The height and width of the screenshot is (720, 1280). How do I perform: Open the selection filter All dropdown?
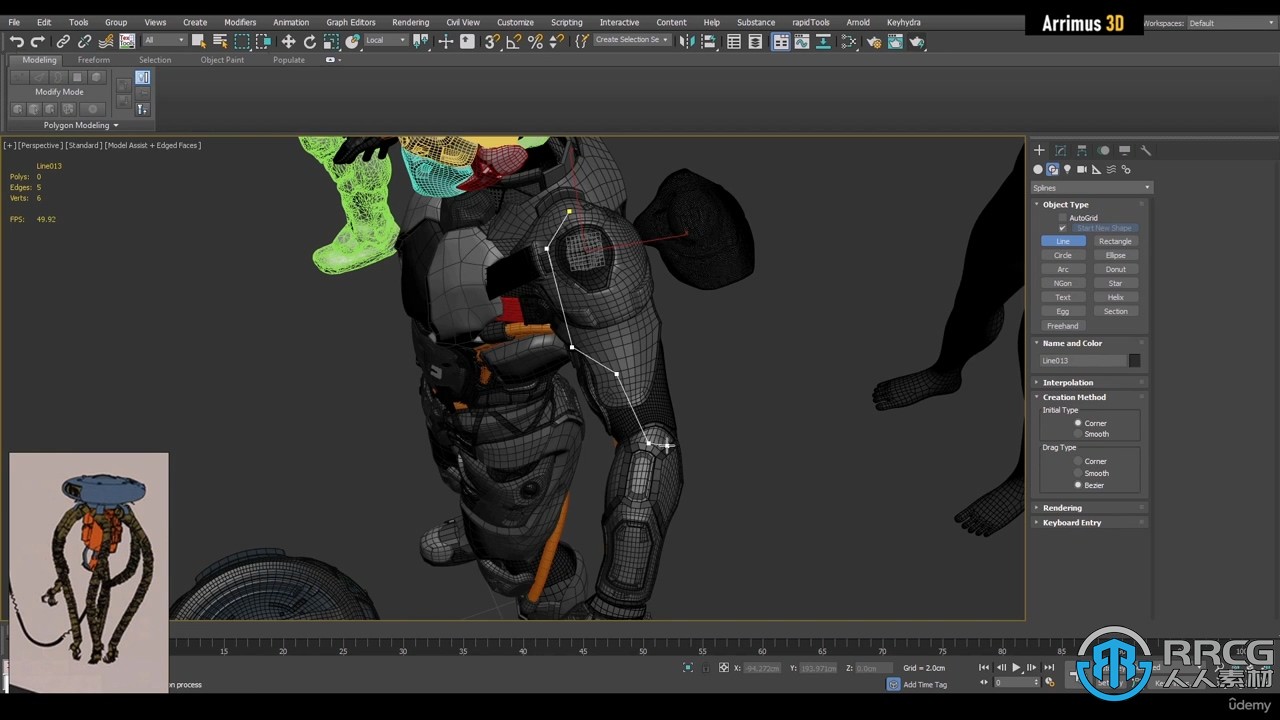(x=164, y=40)
